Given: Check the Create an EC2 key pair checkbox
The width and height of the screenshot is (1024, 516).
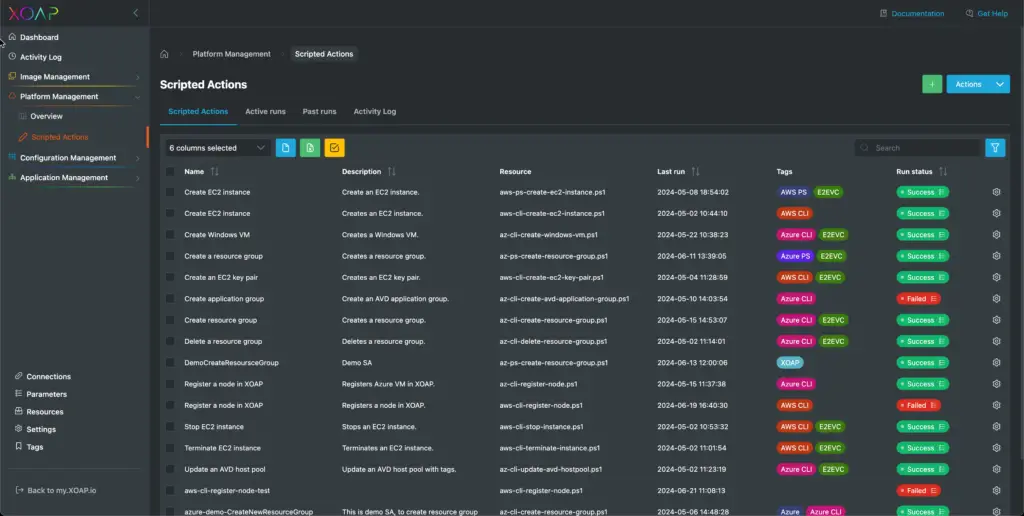Looking at the screenshot, I should 170,277.
